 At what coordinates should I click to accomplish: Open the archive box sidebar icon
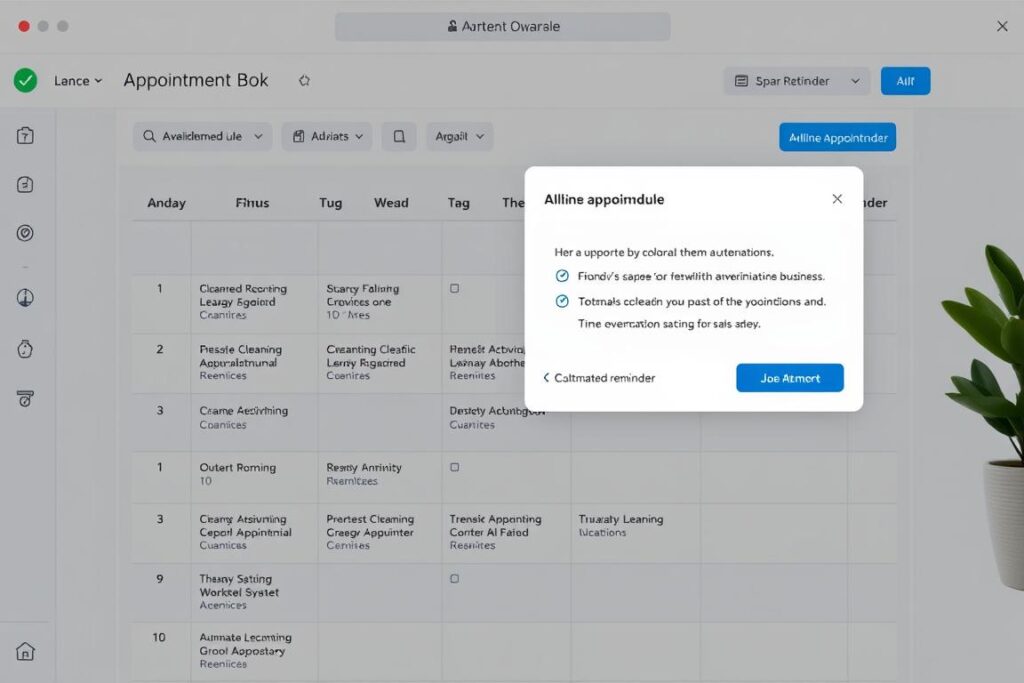pyautogui.click(x=26, y=398)
